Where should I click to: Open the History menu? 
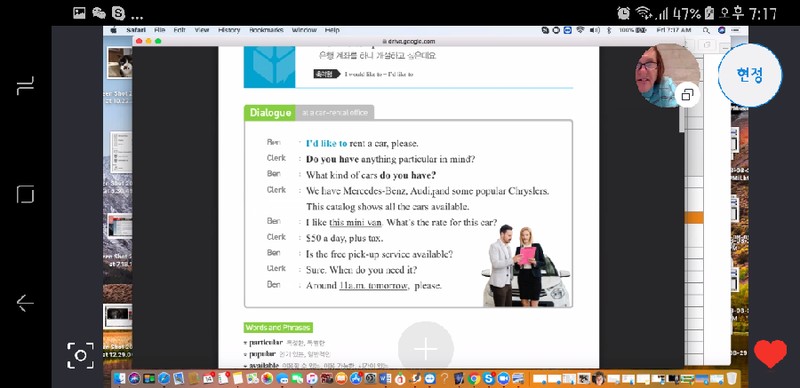[x=229, y=30]
